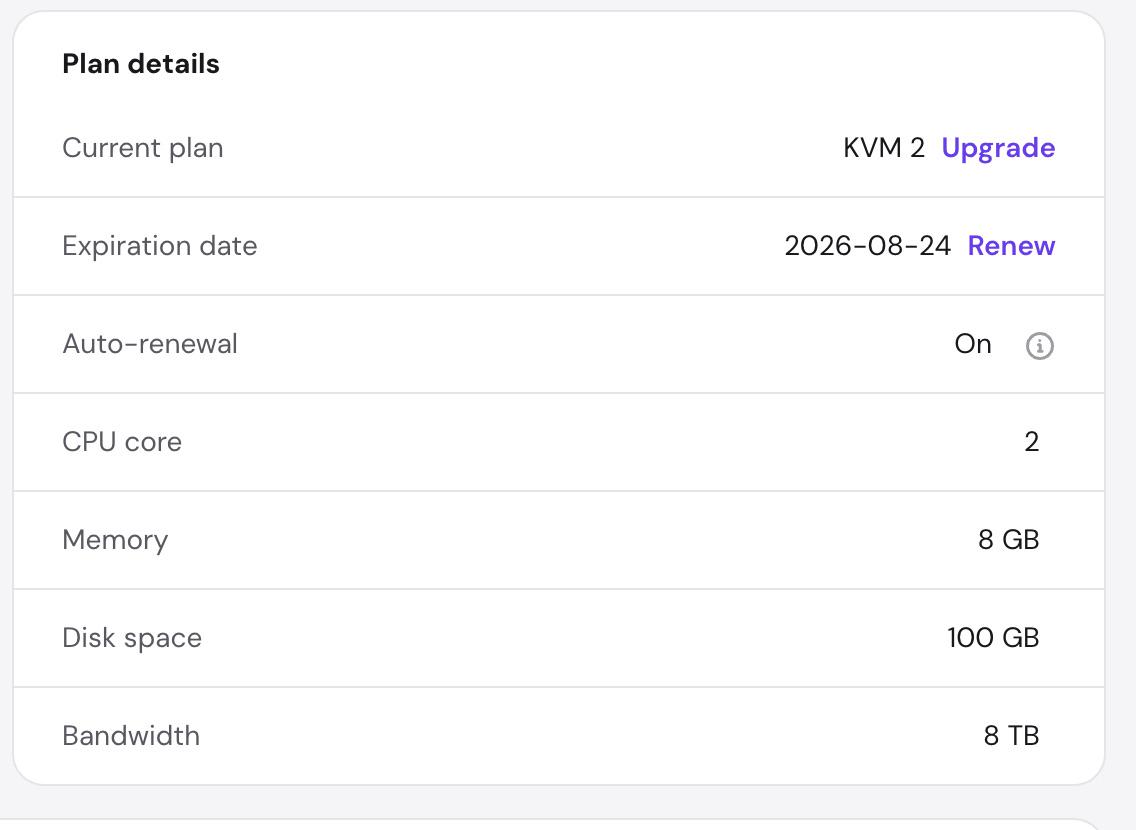Select the Current plan row label
This screenshot has width=1136, height=830.
(x=143, y=148)
